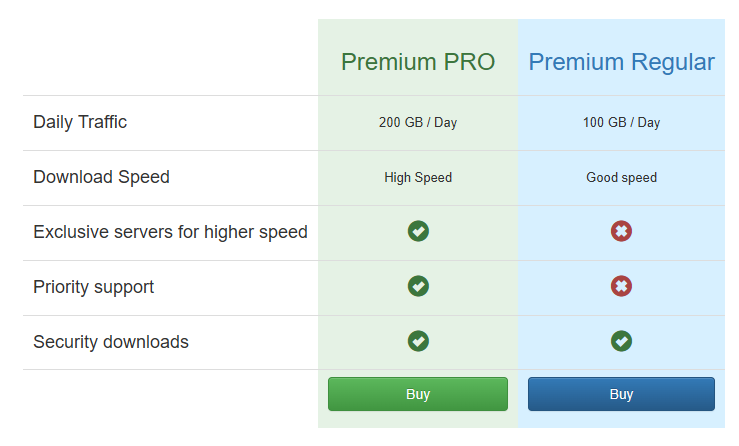739x446 pixels.
Task: Click green checkmark for PRO priority support
Action: point(418,287)
